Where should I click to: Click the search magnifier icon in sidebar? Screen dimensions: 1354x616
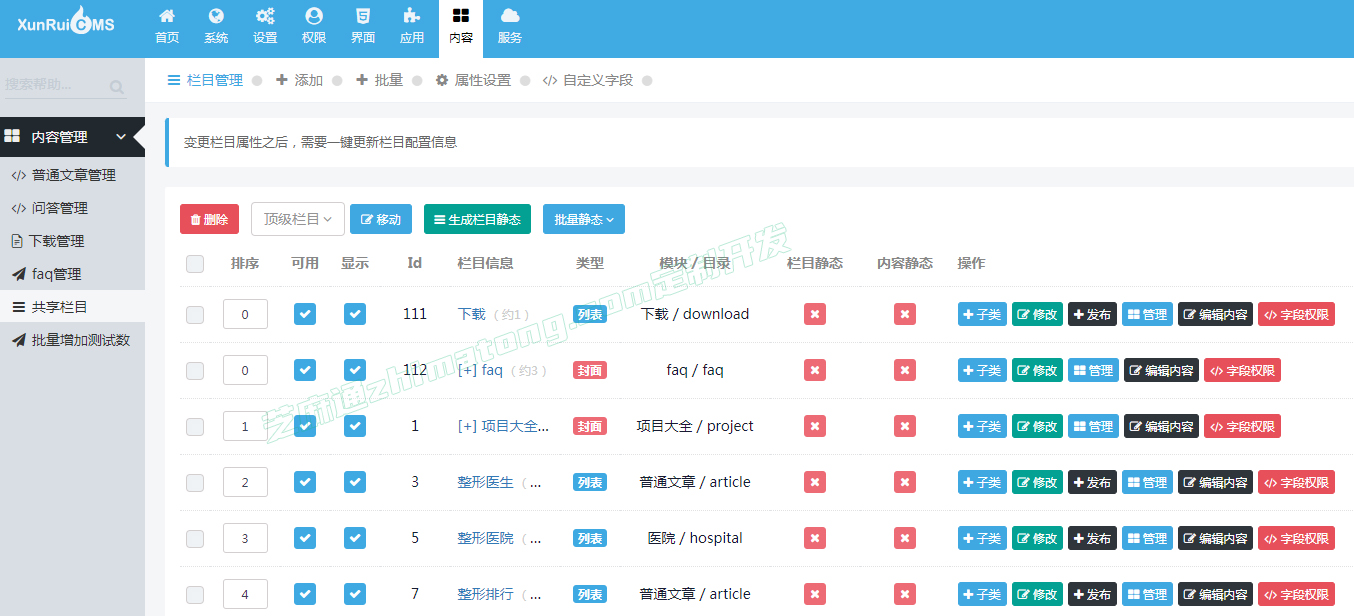pyautogui.click(x=117, y=87)
